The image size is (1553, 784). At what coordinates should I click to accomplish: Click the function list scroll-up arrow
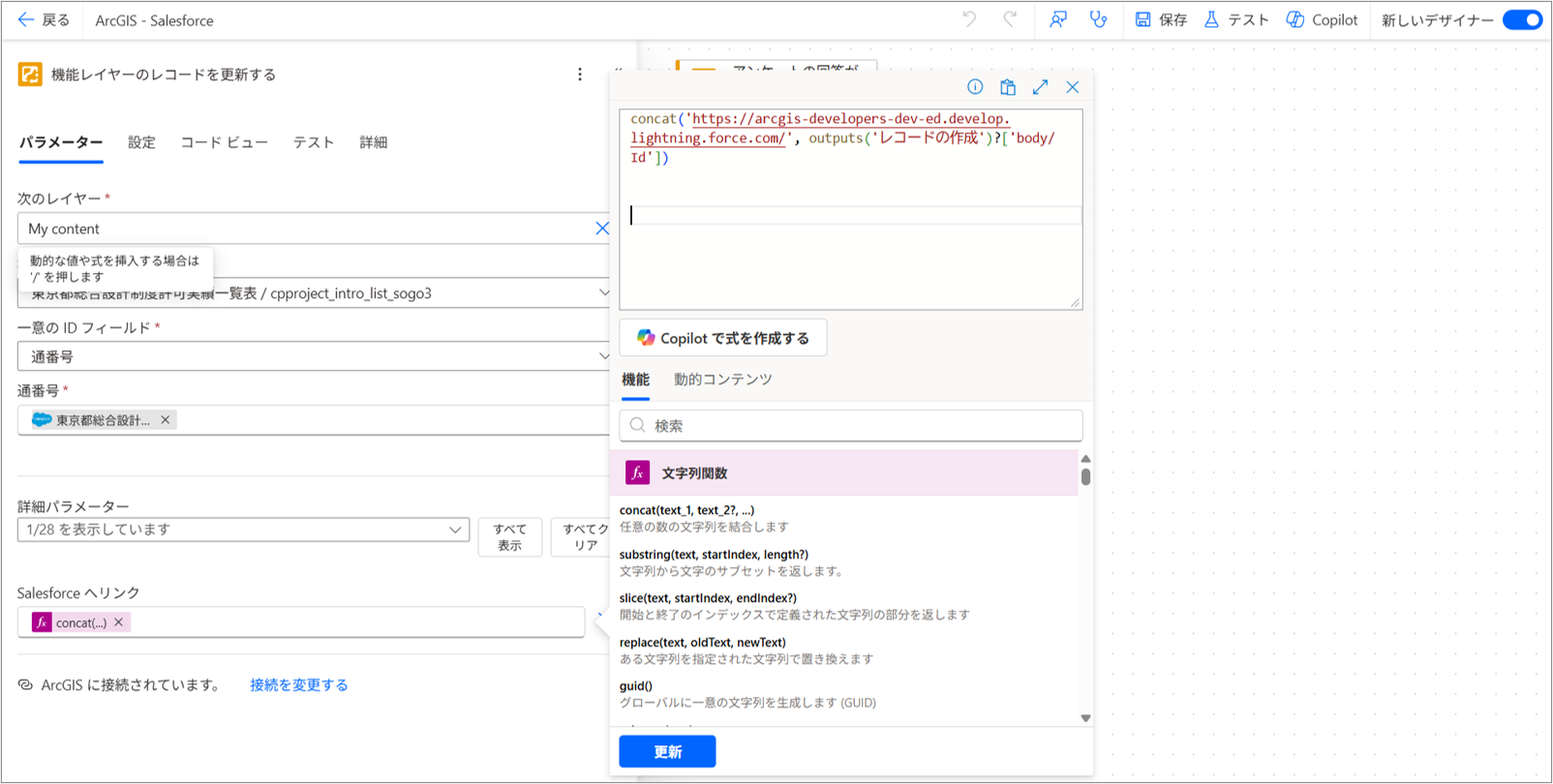[x=1085, y=459]
